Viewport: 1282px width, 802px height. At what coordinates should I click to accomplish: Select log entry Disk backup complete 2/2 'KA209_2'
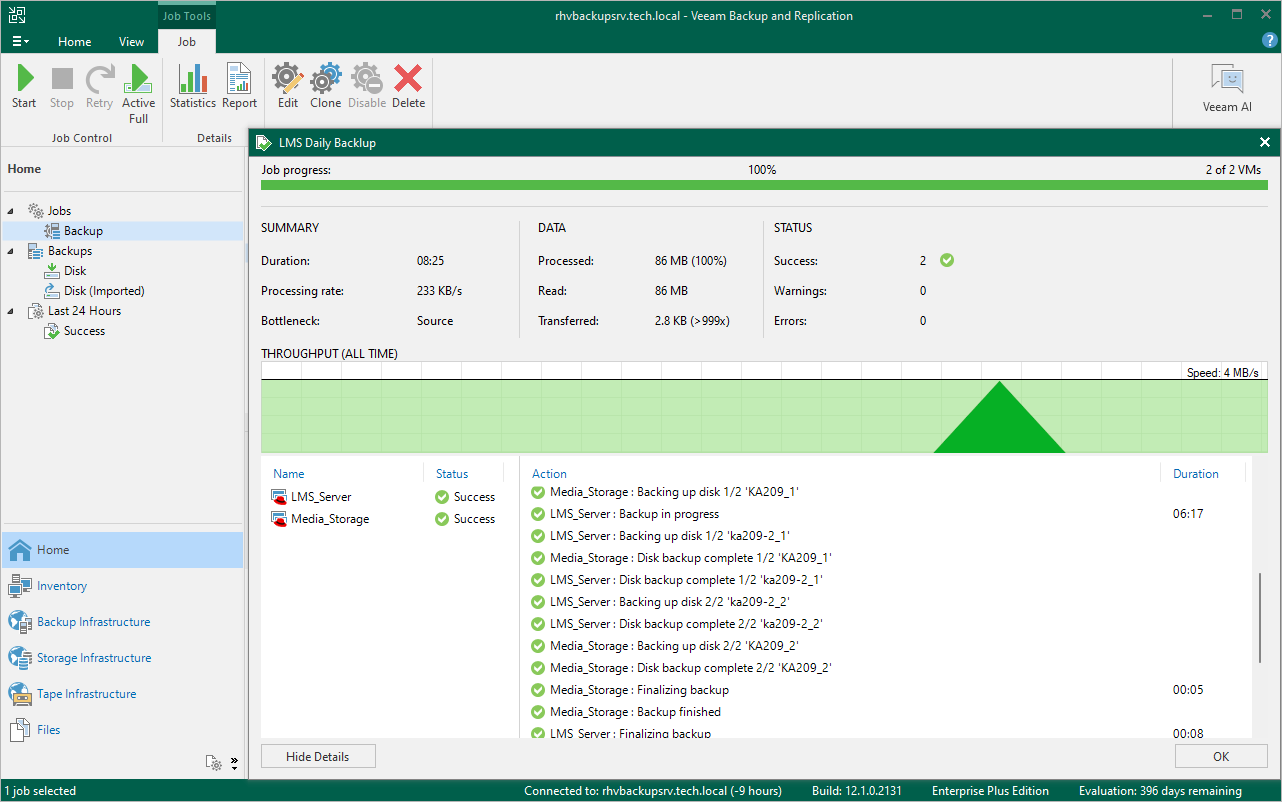pyautogui.click(x=691, y=668)
